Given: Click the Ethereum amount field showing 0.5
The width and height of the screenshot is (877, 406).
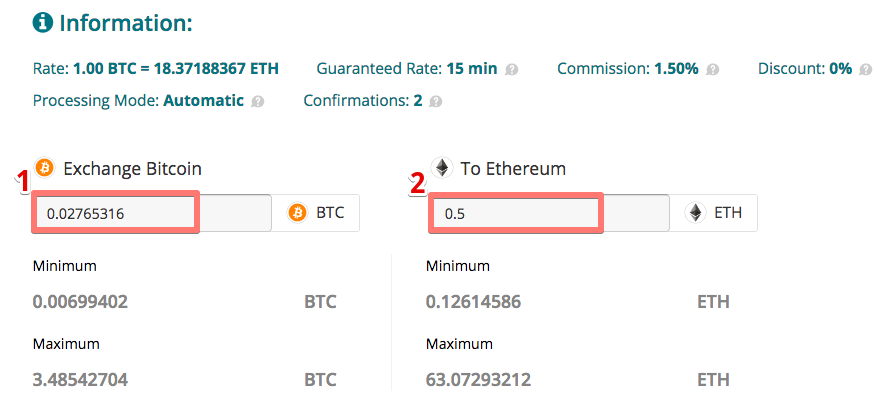Looking at the screenshot, I should [x=549, y=213].
